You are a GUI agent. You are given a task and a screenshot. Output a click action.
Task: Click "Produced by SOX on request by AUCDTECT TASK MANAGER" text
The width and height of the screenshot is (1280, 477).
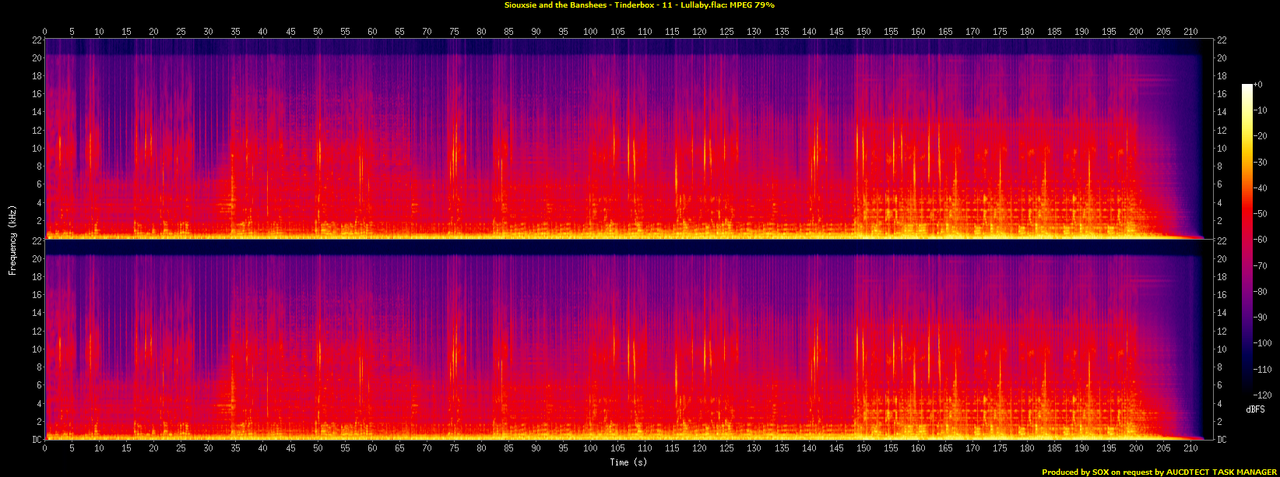coord(1159,471)
